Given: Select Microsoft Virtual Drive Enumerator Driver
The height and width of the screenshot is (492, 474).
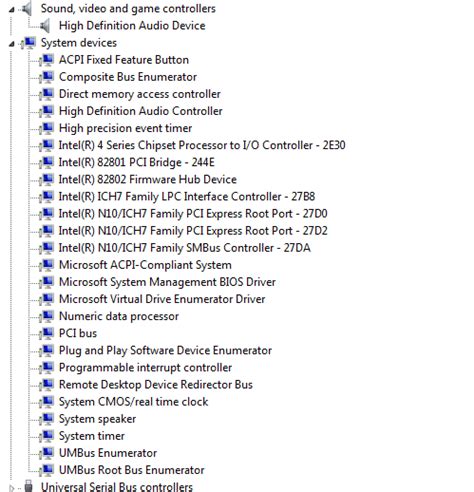Looking at the screenshot, I should pyautogui.click(x=162, y=299).
